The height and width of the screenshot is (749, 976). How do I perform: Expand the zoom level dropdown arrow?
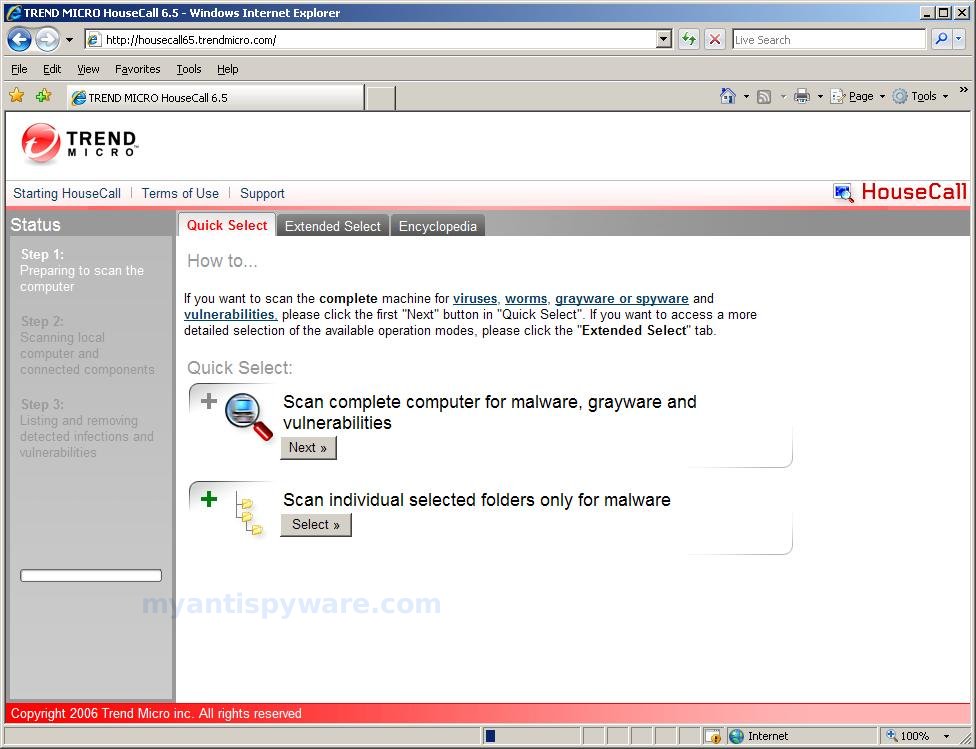tap(946, 737)
